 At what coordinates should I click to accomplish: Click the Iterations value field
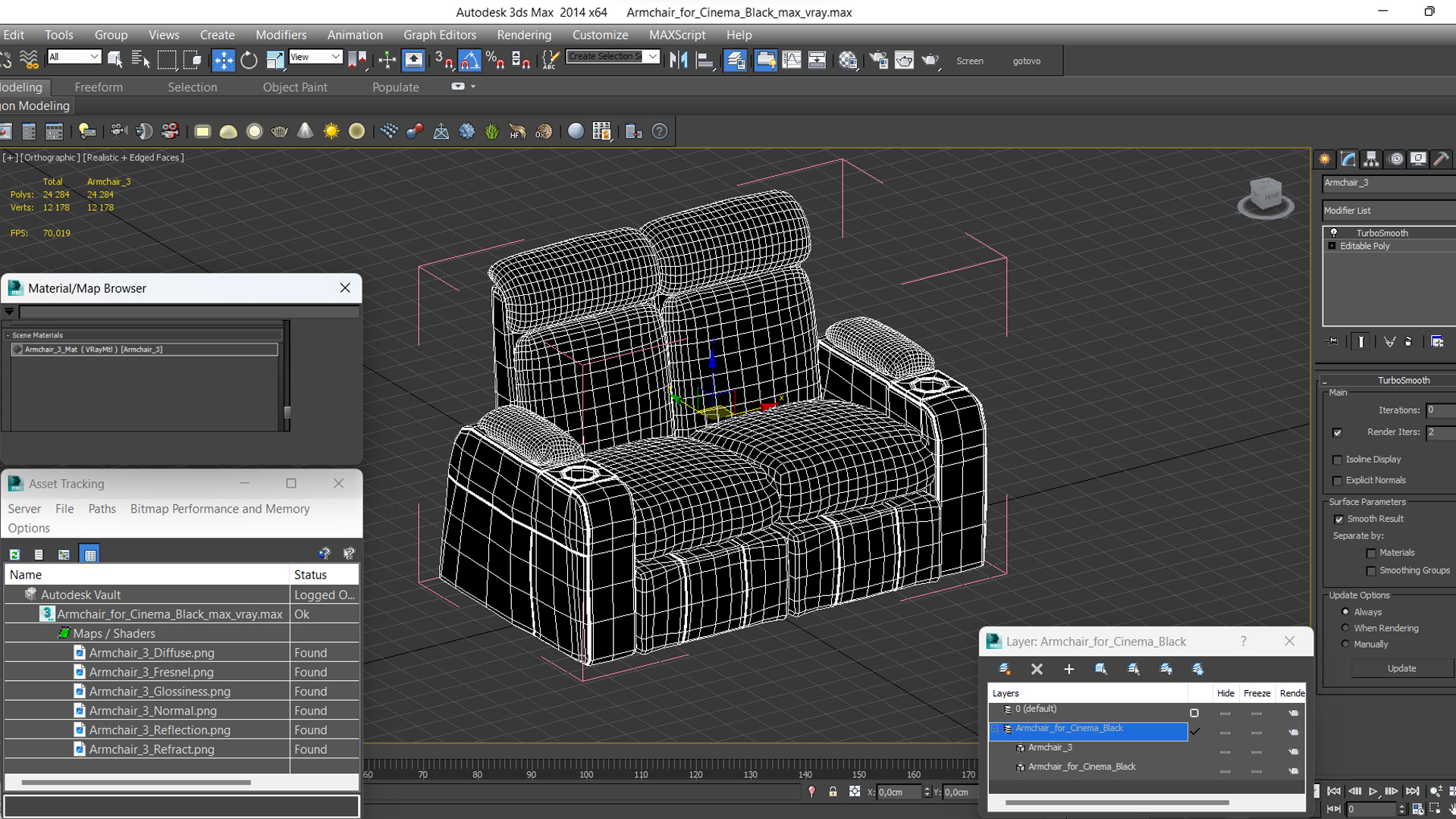[1441, 410]
